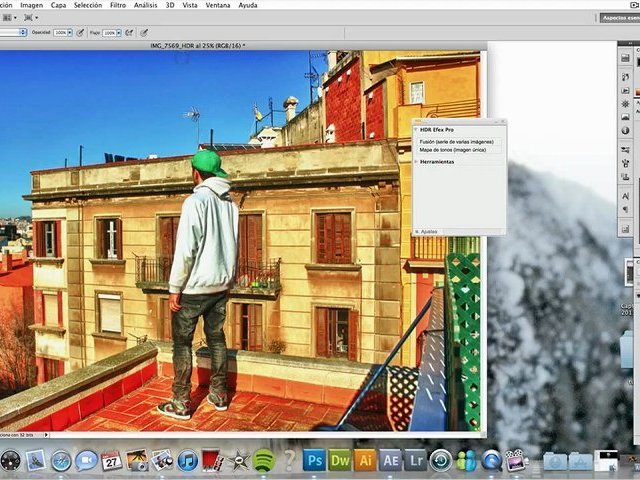Open iCal calendar in the Dock
The width and height of the screenshot is (640, 480).
click(x=111, y=461)
